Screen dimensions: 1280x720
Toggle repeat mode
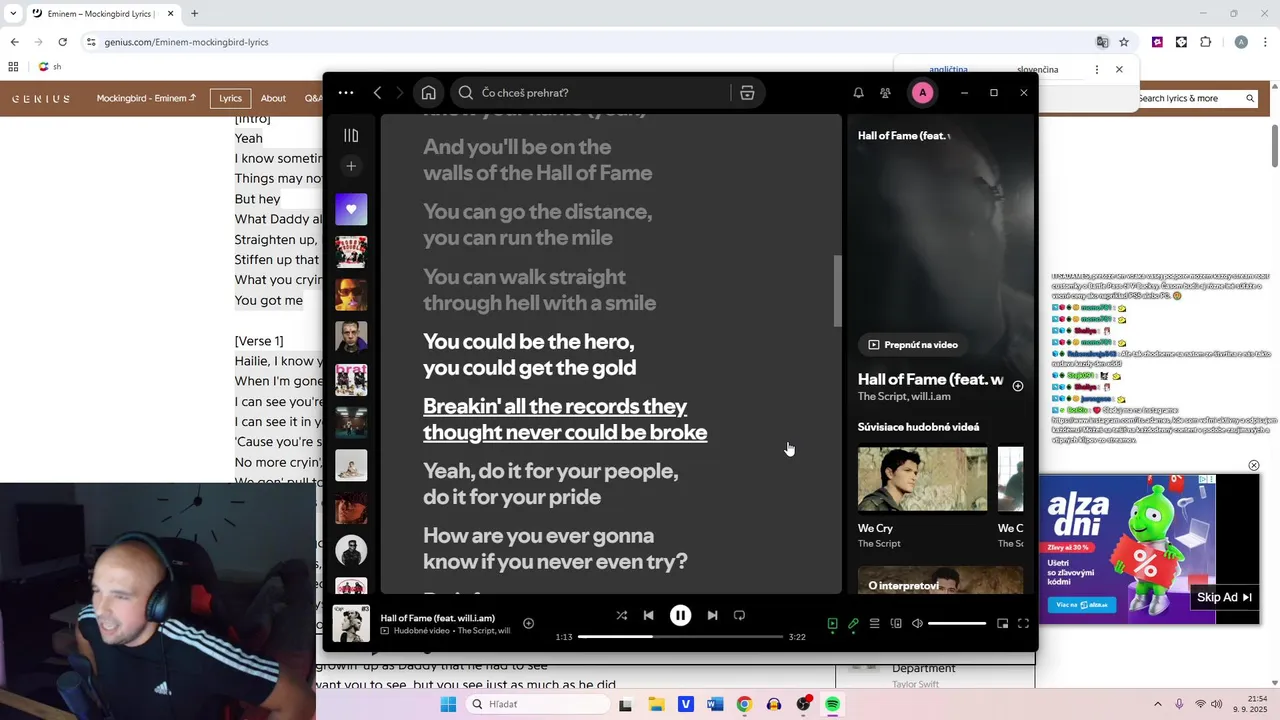[x=740, y=615]
